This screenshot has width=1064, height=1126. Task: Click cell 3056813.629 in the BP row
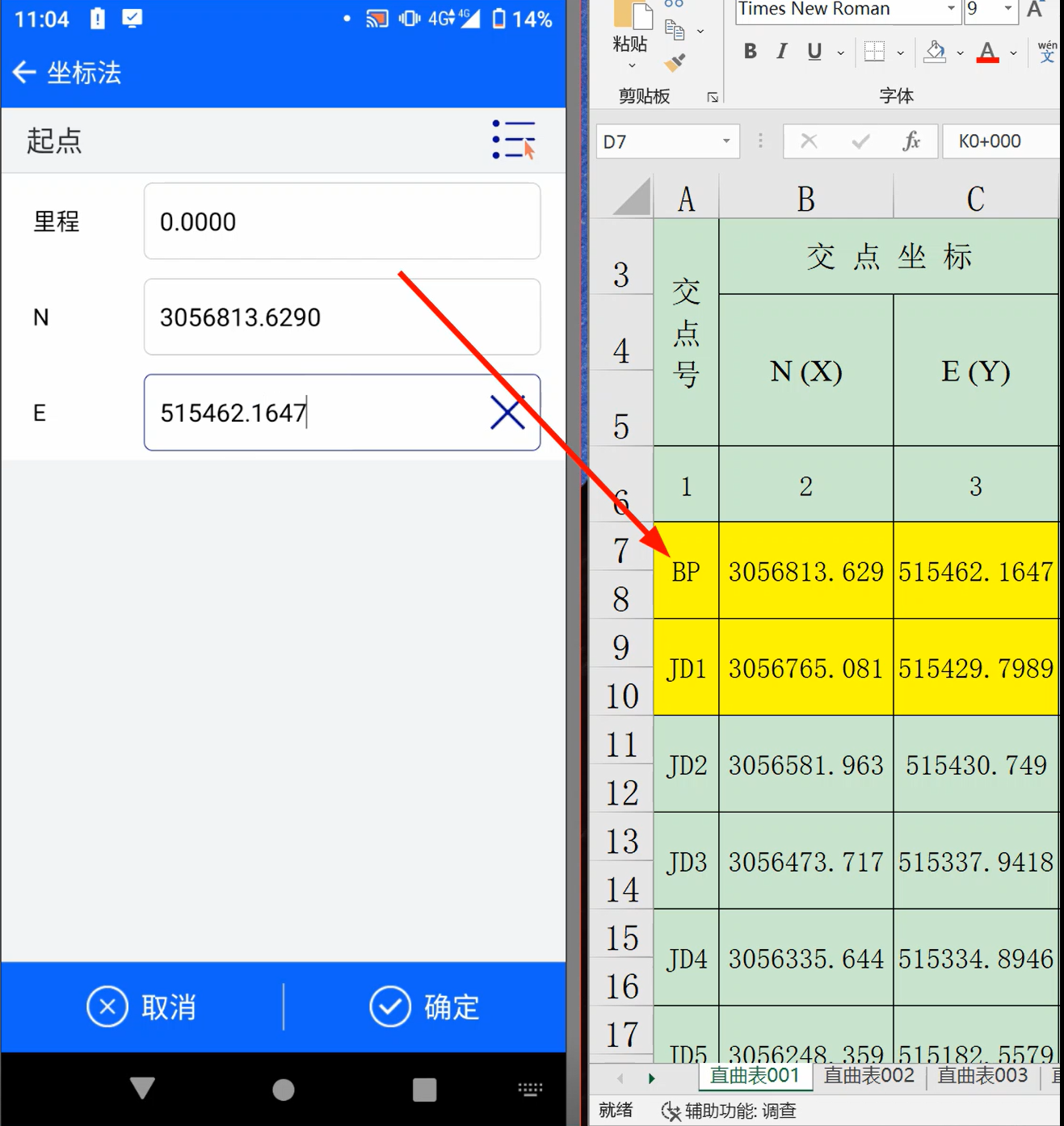806,570
